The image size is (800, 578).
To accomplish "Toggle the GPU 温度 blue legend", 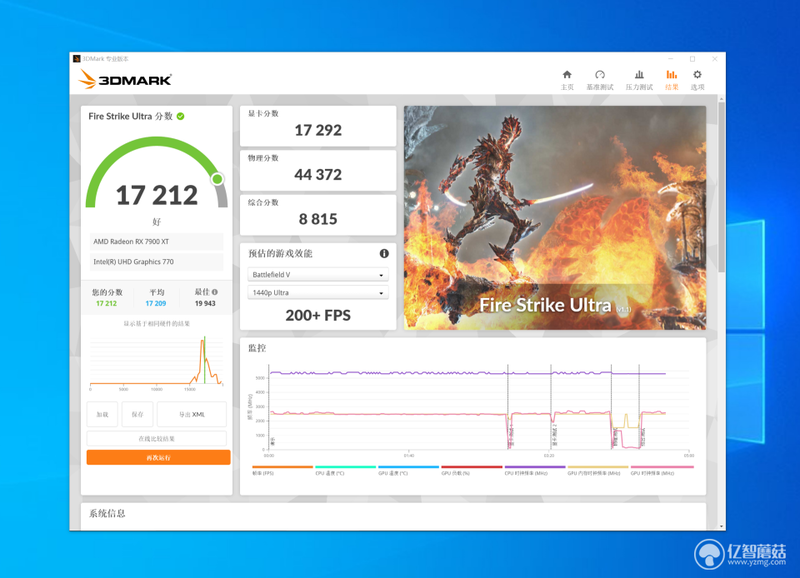I will tap(408, 470).
